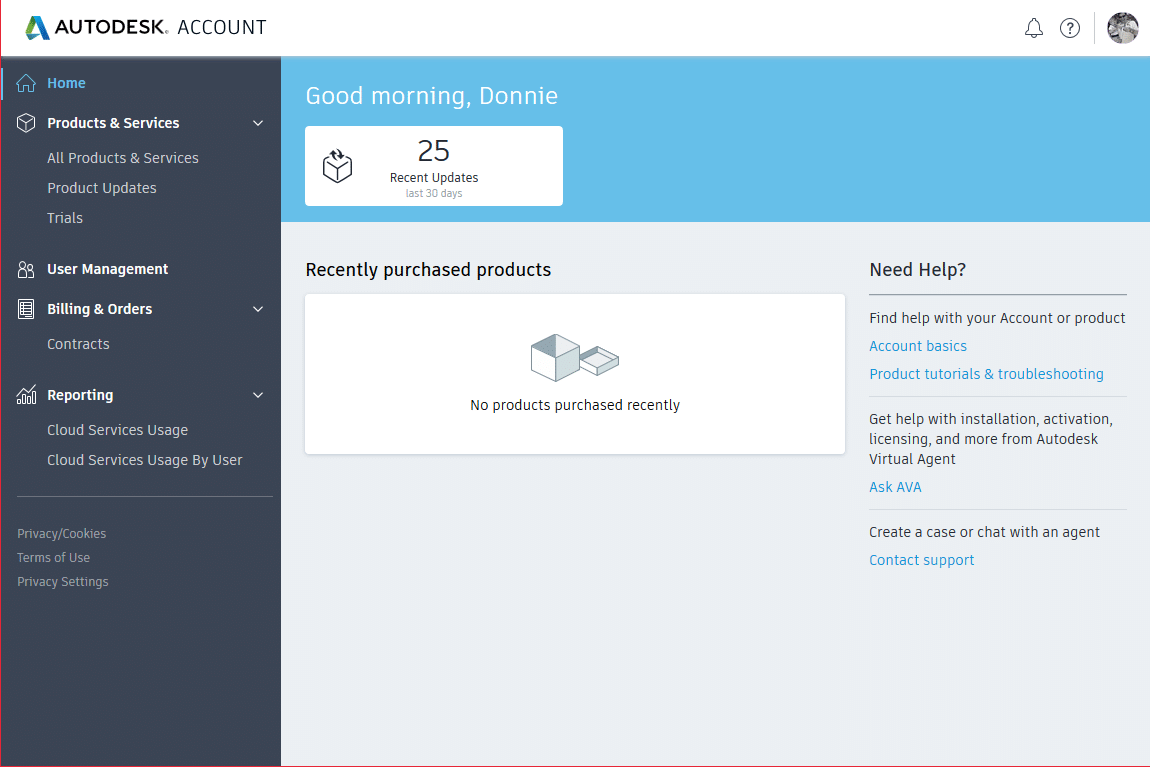
Task: Click the Recent Updates box icon
Action: [x=337, y=166]
